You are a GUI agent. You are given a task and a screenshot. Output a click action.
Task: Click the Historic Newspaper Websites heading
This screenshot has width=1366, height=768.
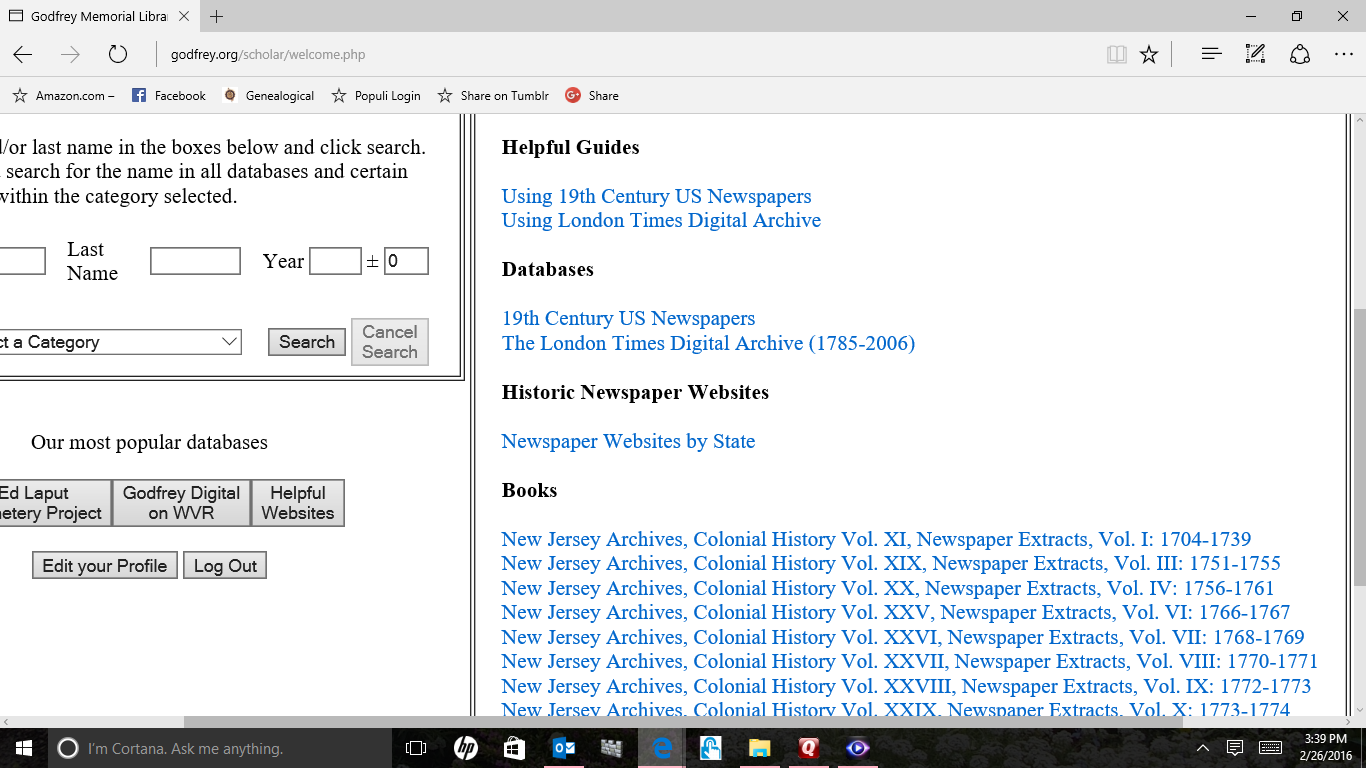coord(635,393)
